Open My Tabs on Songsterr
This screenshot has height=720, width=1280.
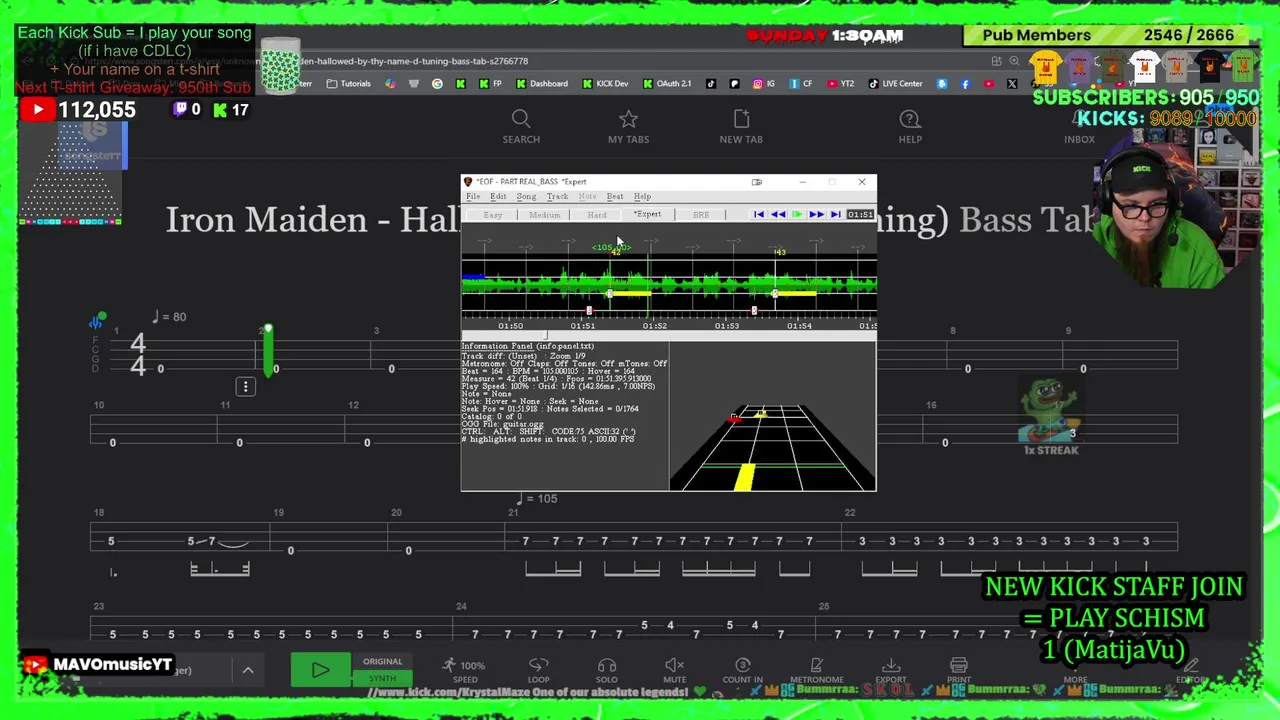pyautogui.click(x=628, y=127)
